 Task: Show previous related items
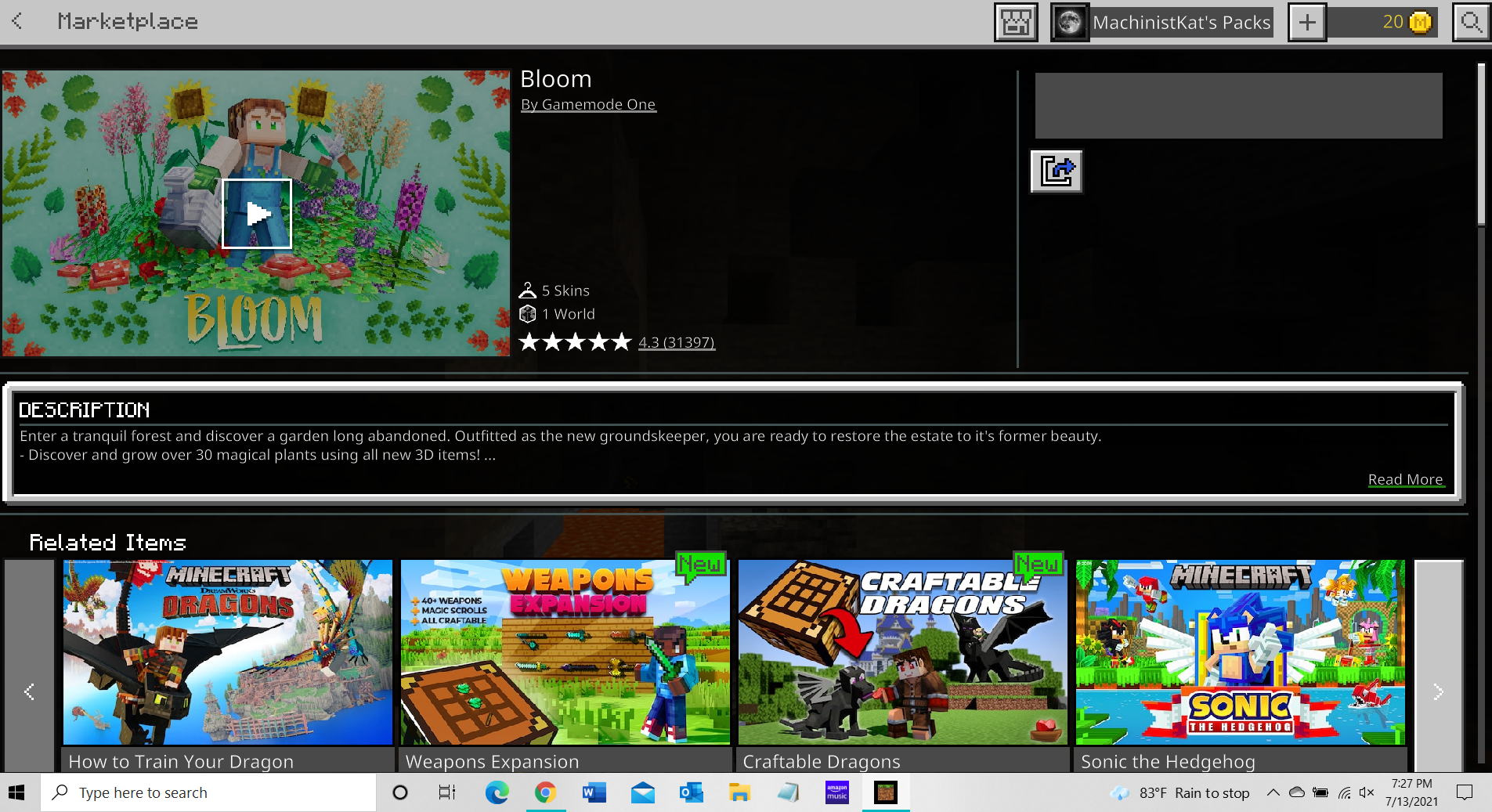point(30,666)
